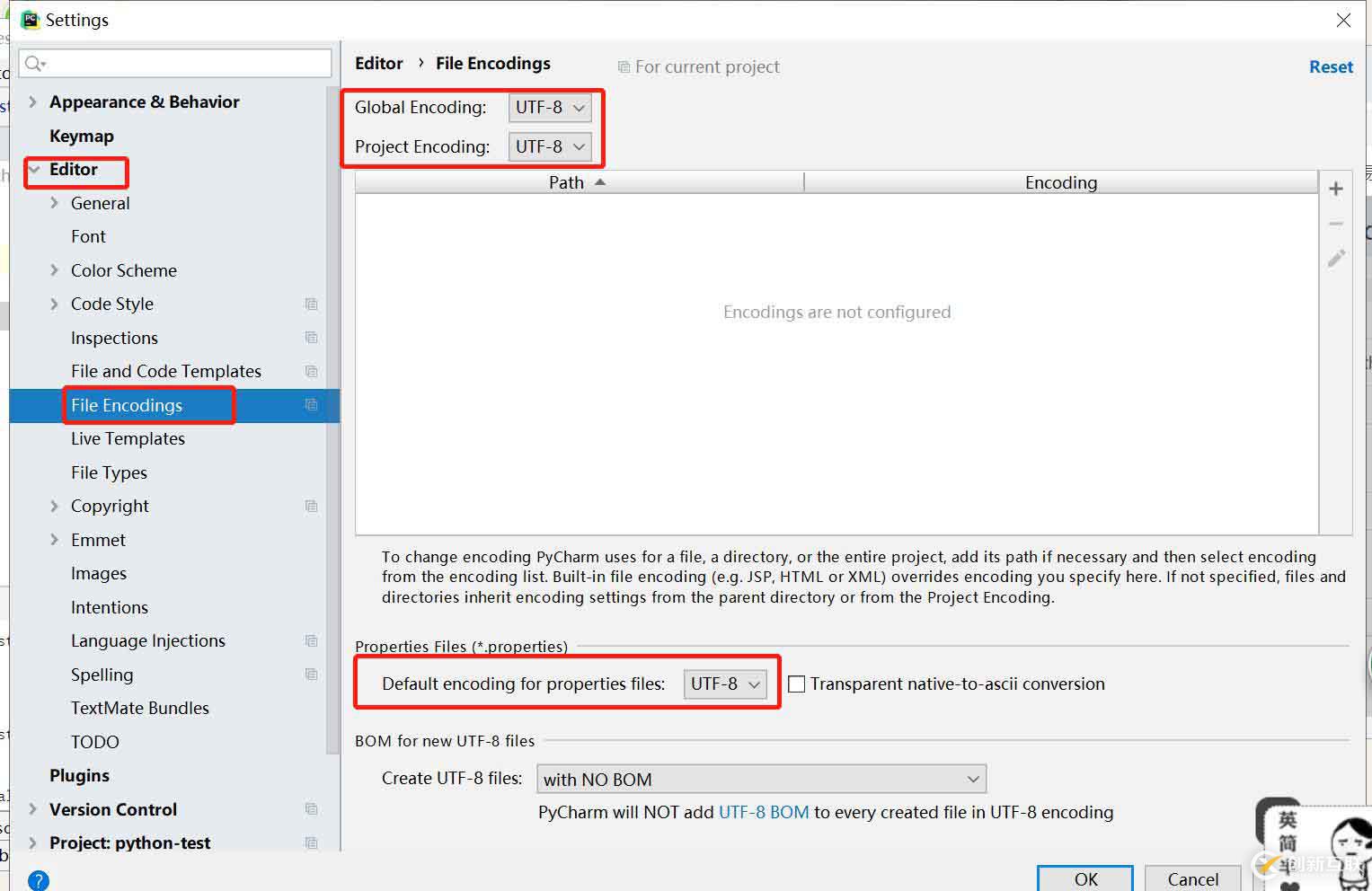Click project icon beside File and Code Templates
The height and width of the screenshot is (891, 1372).
pos(311,371)
